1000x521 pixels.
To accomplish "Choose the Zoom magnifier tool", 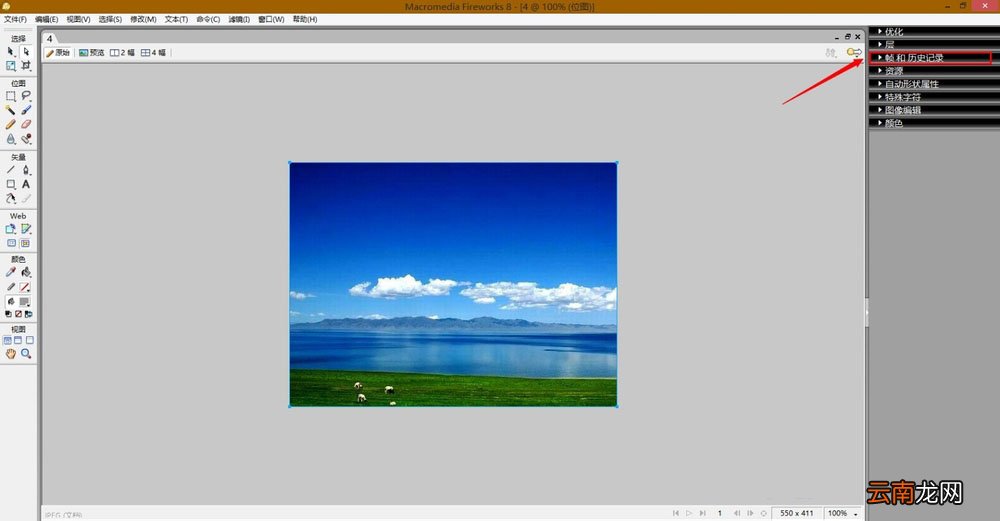I will pyautogui.click(x=26, y=353).
